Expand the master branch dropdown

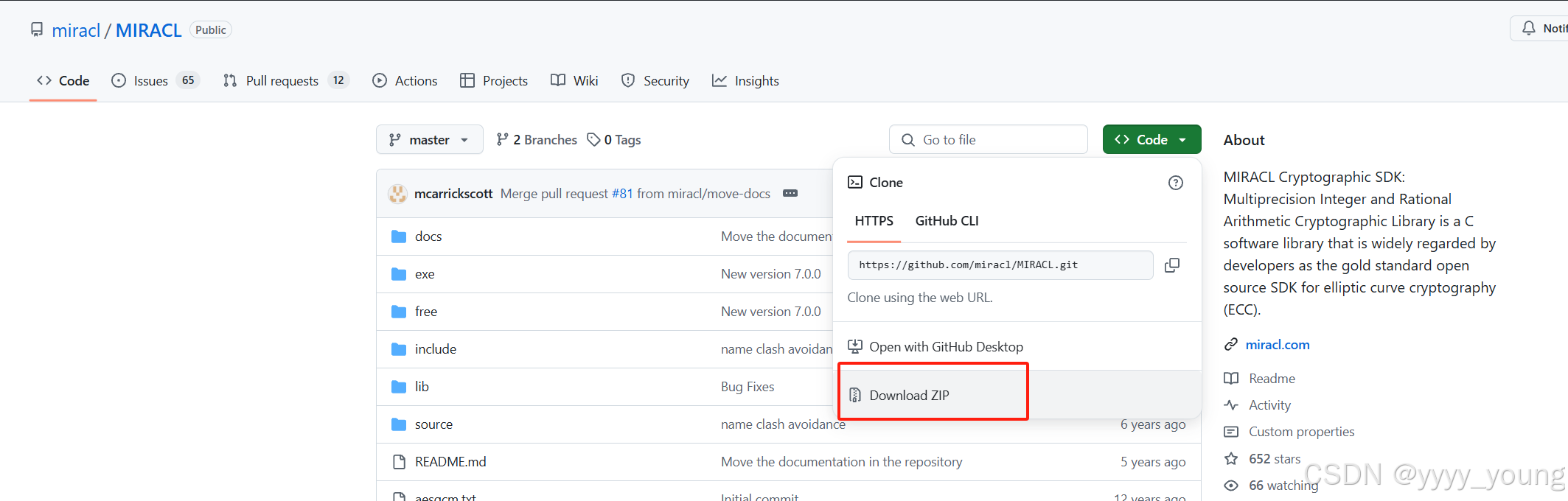click(429, 139)
